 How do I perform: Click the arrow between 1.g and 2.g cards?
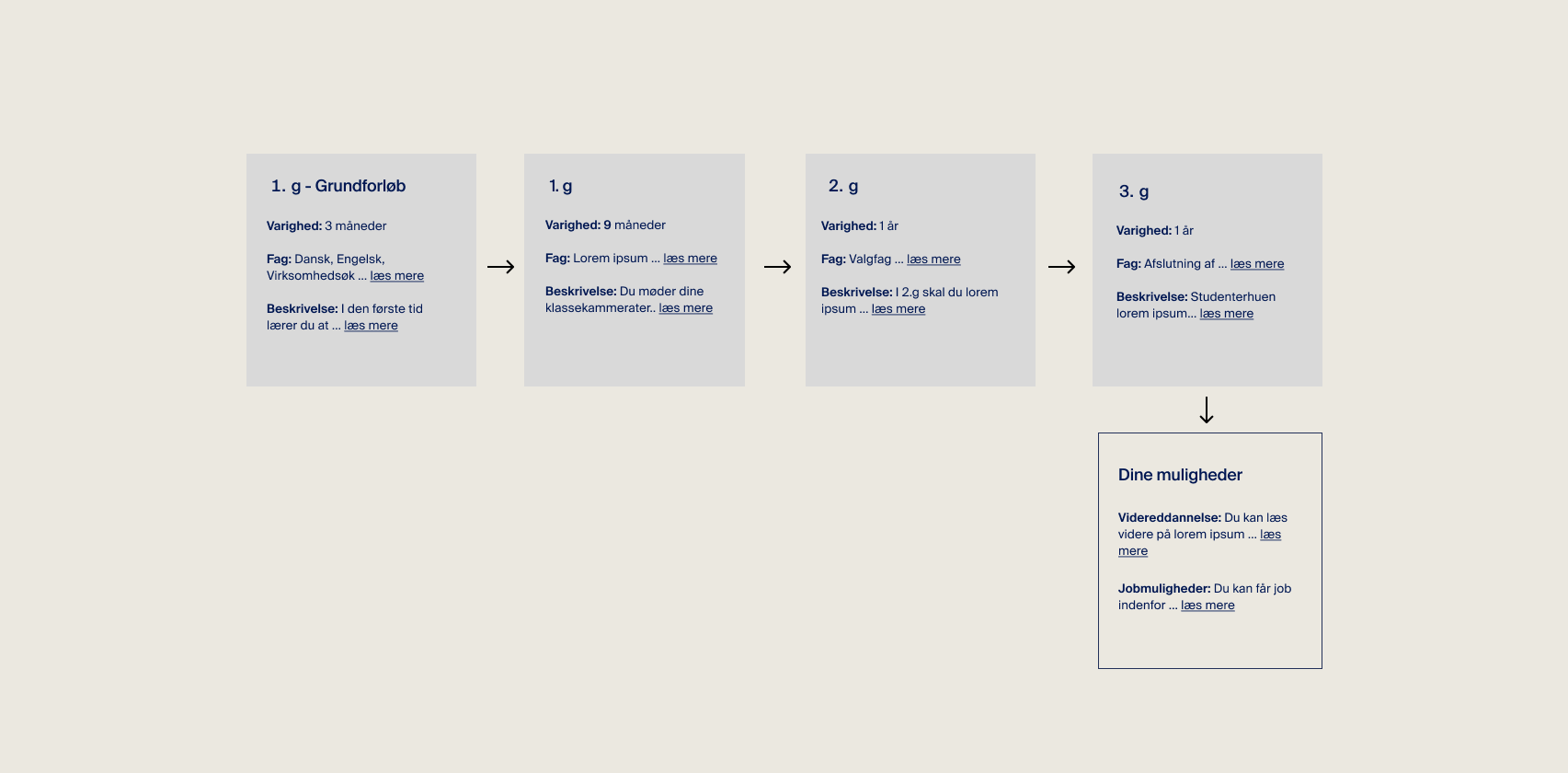[777, 267]
